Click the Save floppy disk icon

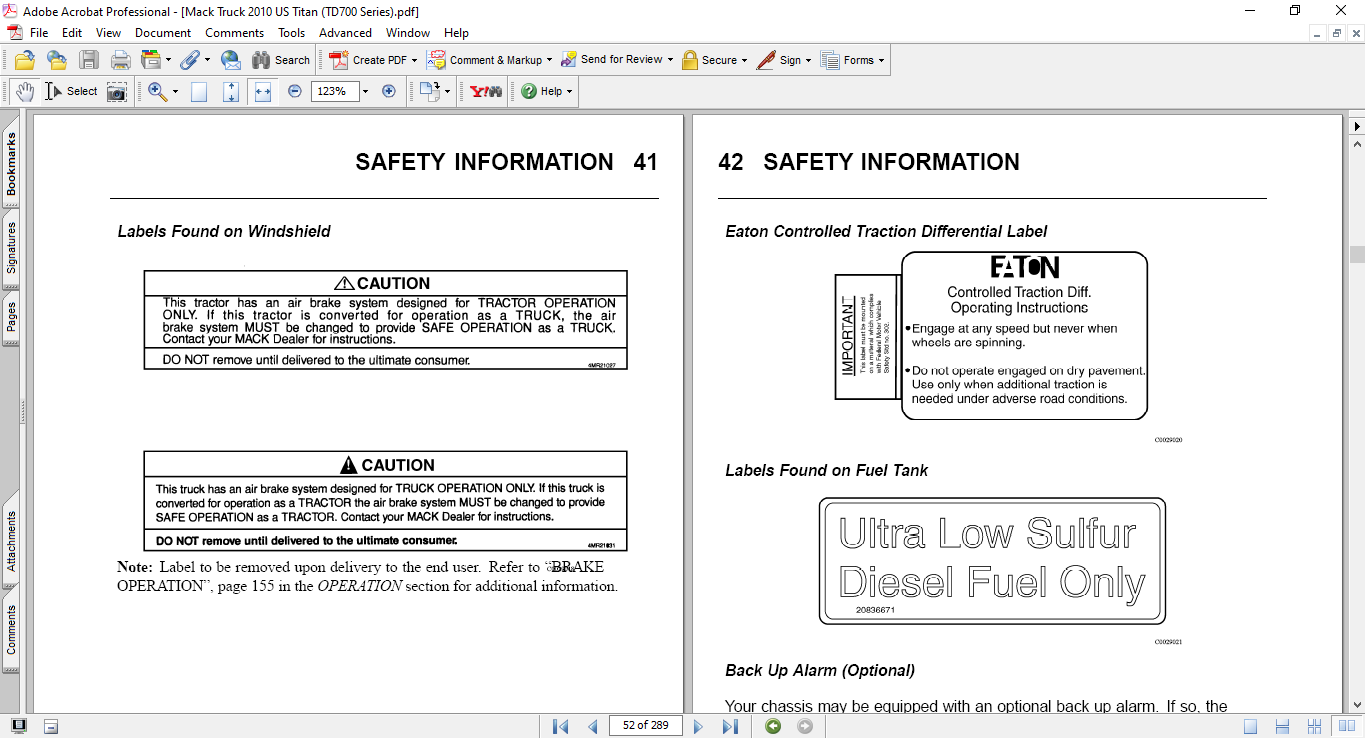point(89,60)
